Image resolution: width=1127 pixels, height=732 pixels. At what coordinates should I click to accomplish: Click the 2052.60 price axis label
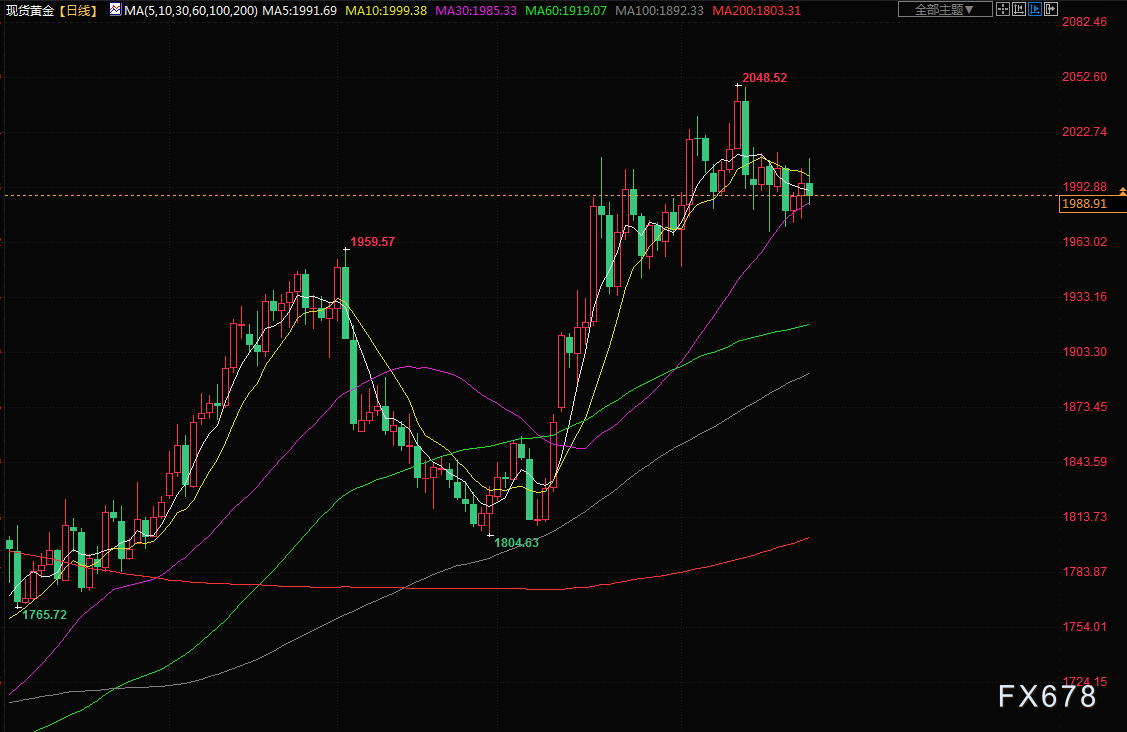click(1085, 77)
